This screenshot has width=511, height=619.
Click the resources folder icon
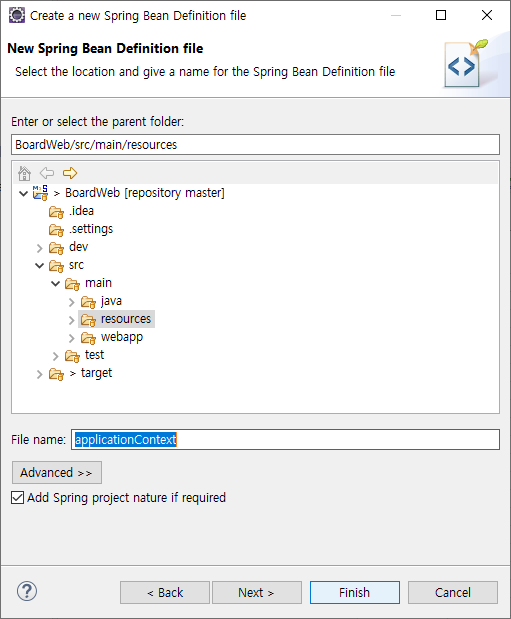pos(88,320)
